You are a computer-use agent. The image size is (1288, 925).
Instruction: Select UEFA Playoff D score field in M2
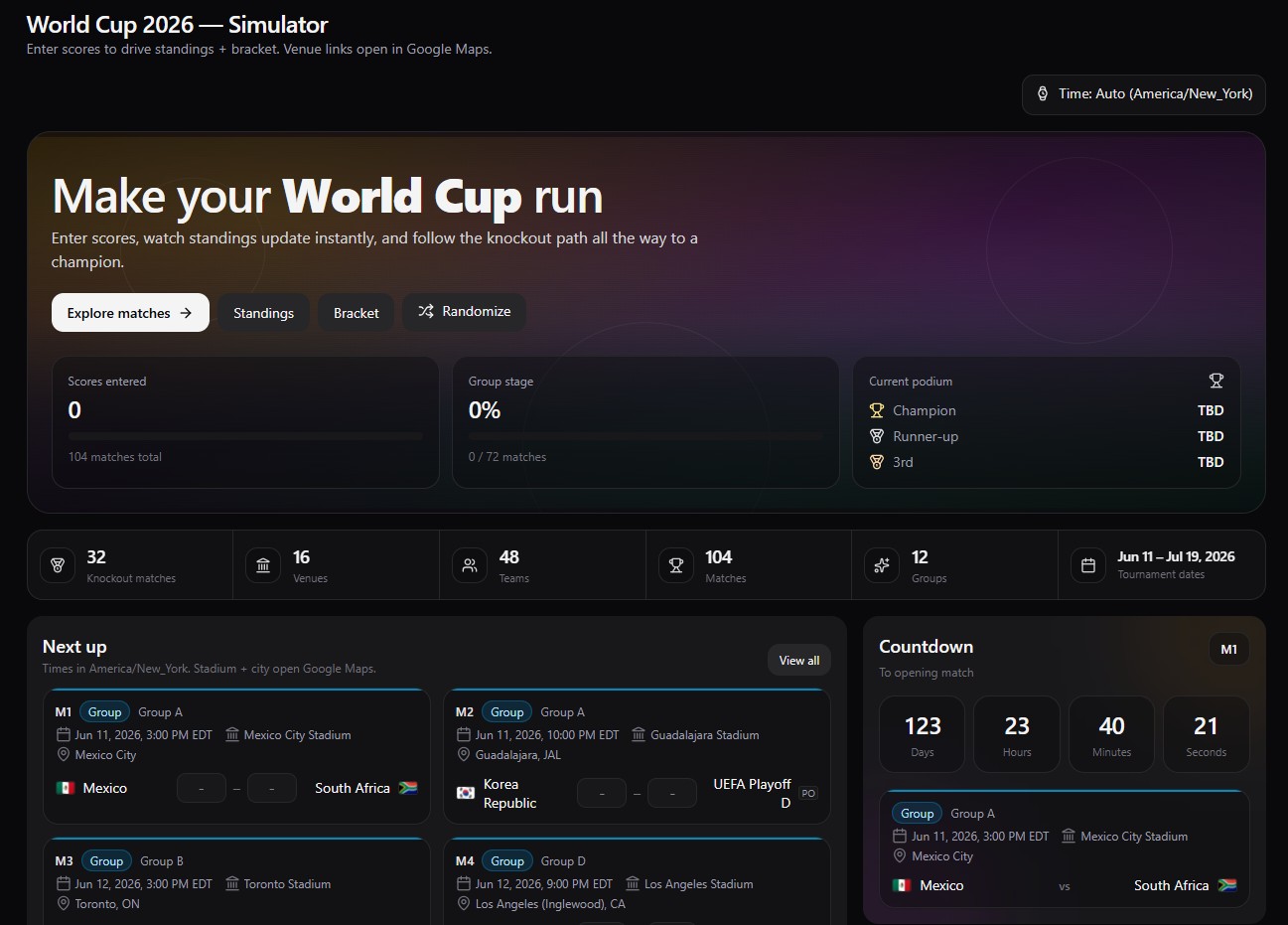(x=672, y=794)
